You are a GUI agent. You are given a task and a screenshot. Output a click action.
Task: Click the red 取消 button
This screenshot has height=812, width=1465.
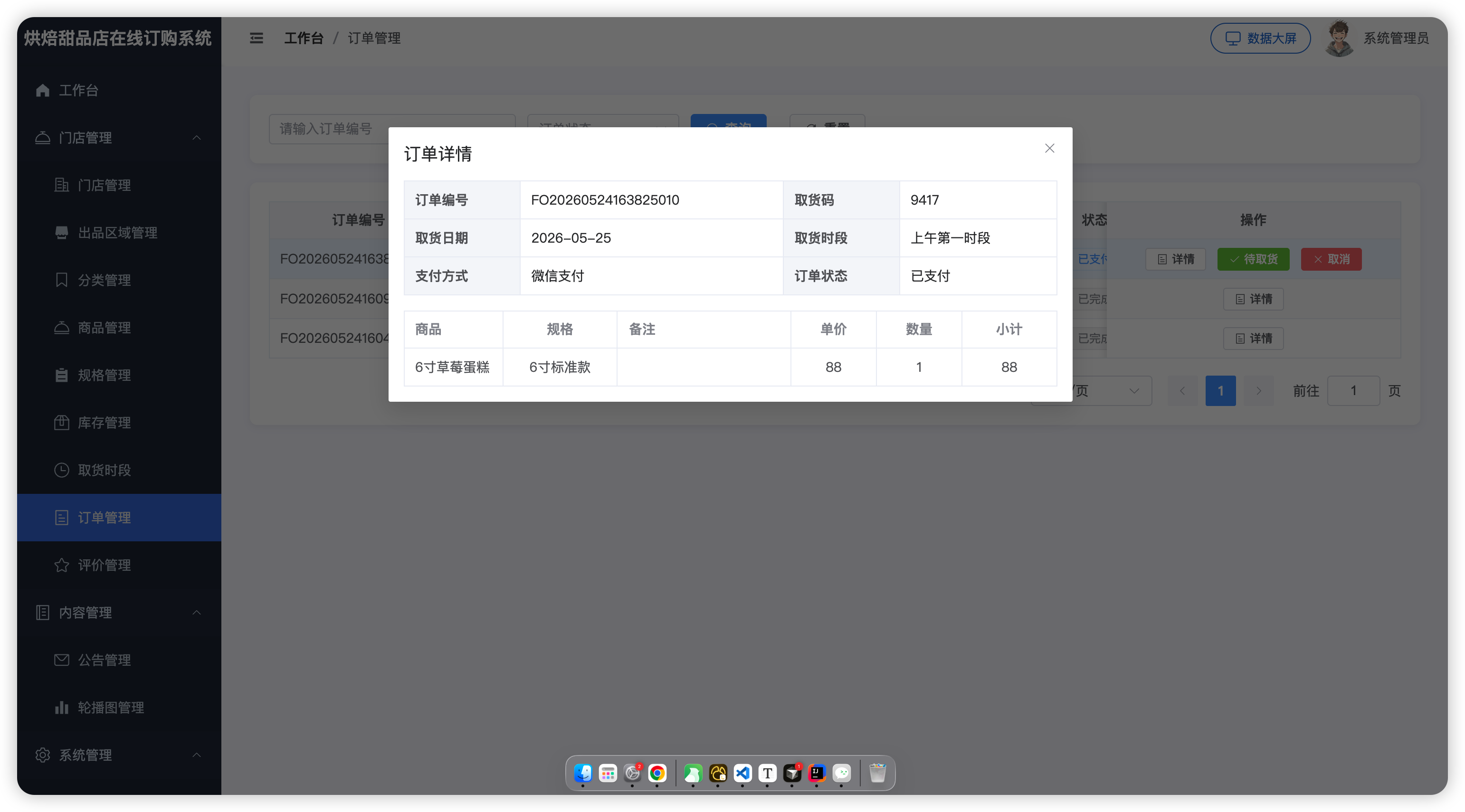pos(1331,259)
